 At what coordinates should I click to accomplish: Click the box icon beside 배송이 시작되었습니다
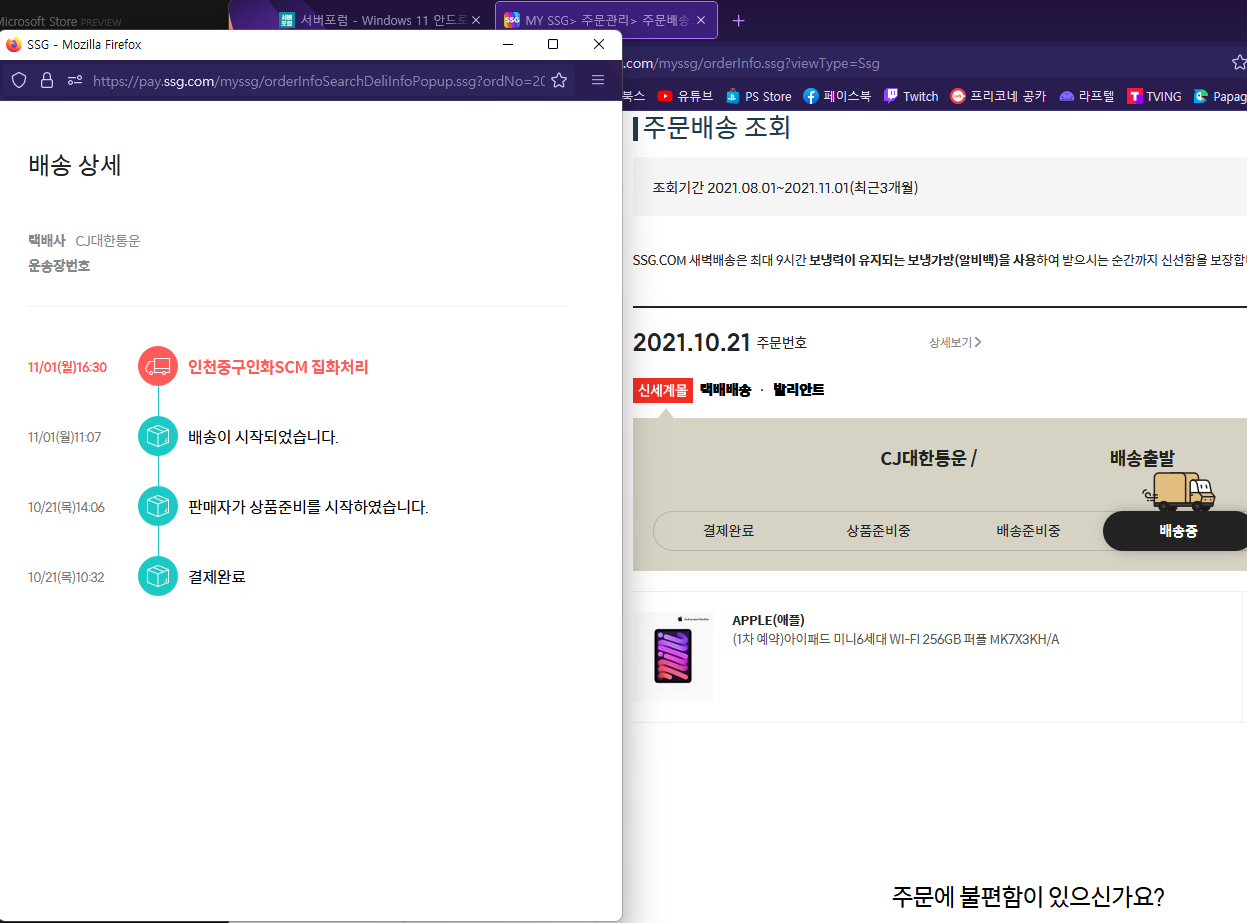point(158,437)
